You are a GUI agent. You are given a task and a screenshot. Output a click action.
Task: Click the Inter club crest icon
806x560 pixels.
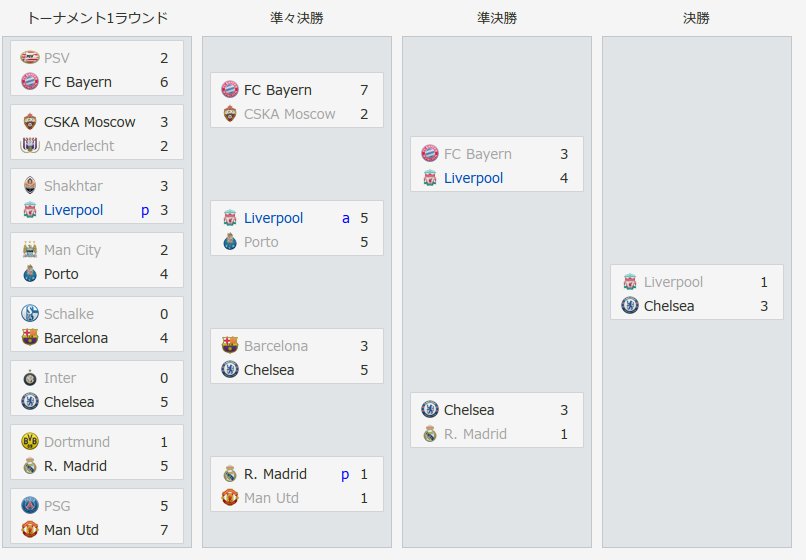(30, 377)
